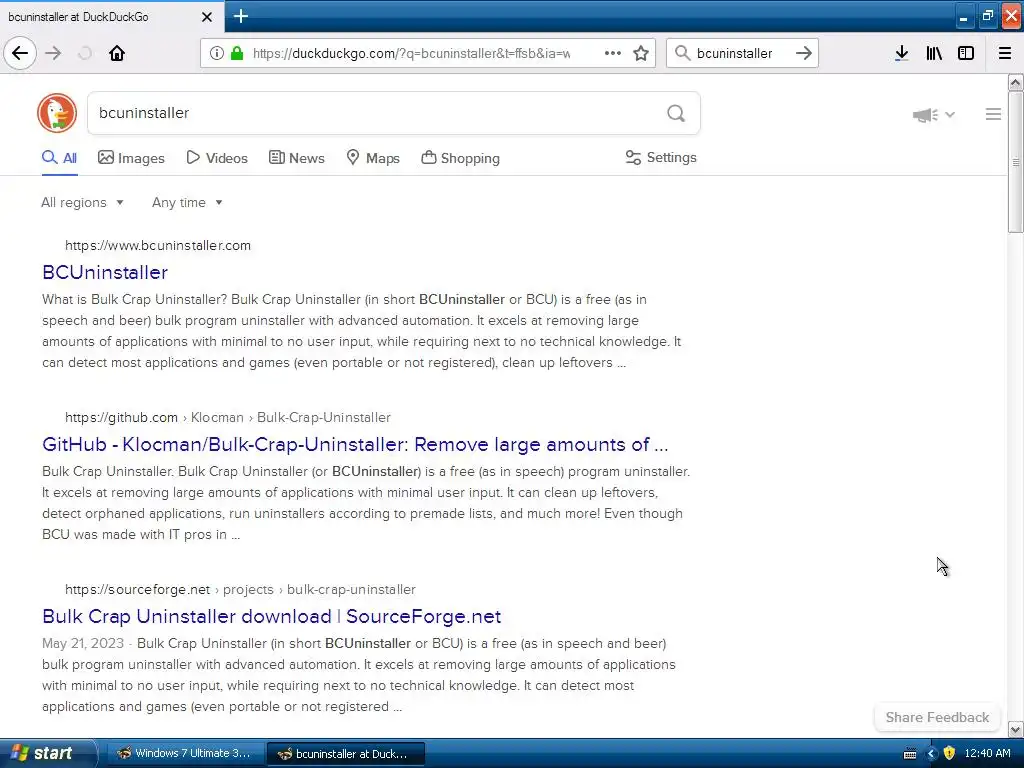Screen dimensions: 1024x768
Task: Click the https://www.bcuninstaller.com URL text
Action: [158, 246]
